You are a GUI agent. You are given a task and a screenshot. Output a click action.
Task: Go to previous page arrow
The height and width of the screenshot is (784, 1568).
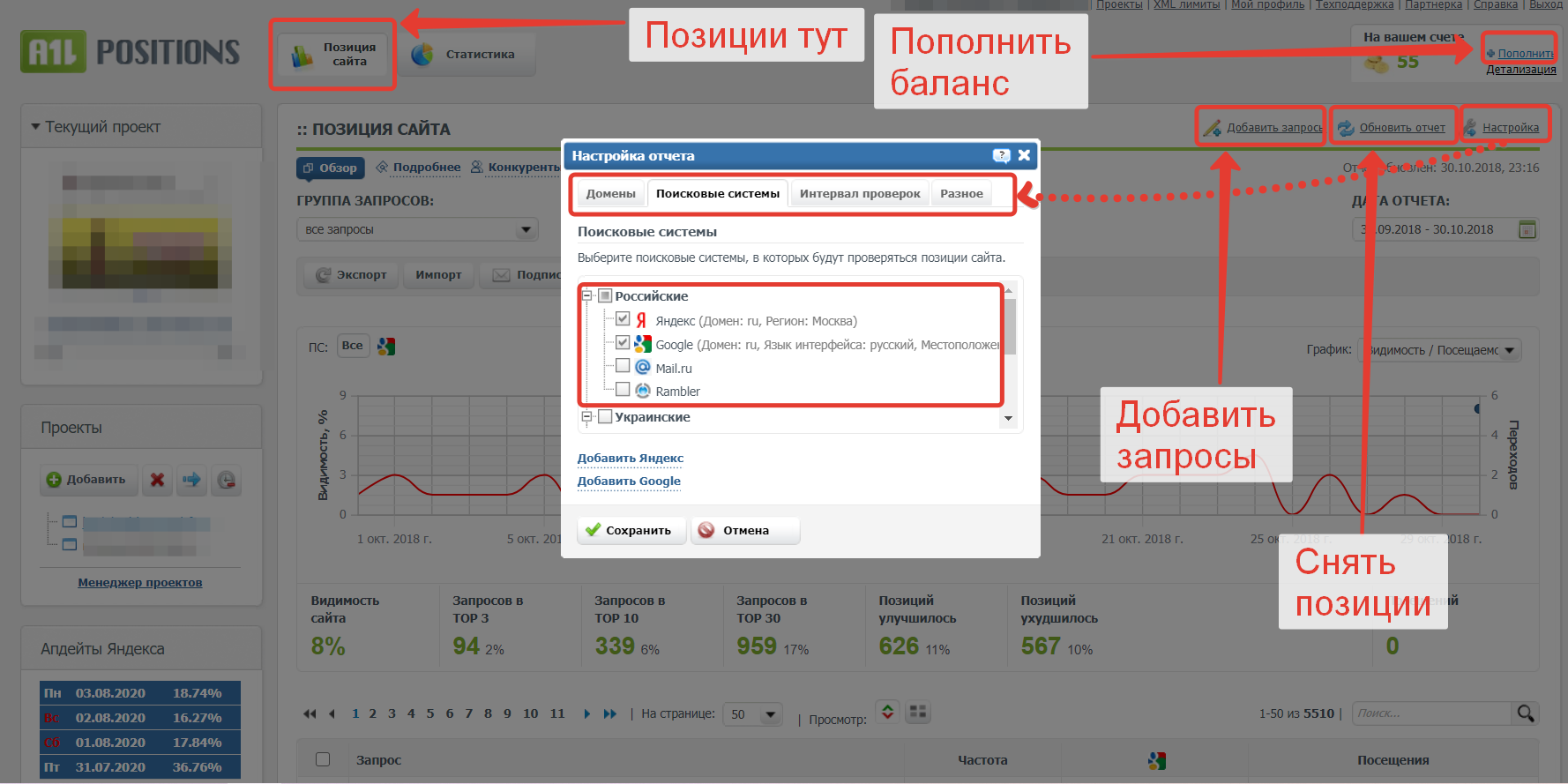(x=332, y=714)
